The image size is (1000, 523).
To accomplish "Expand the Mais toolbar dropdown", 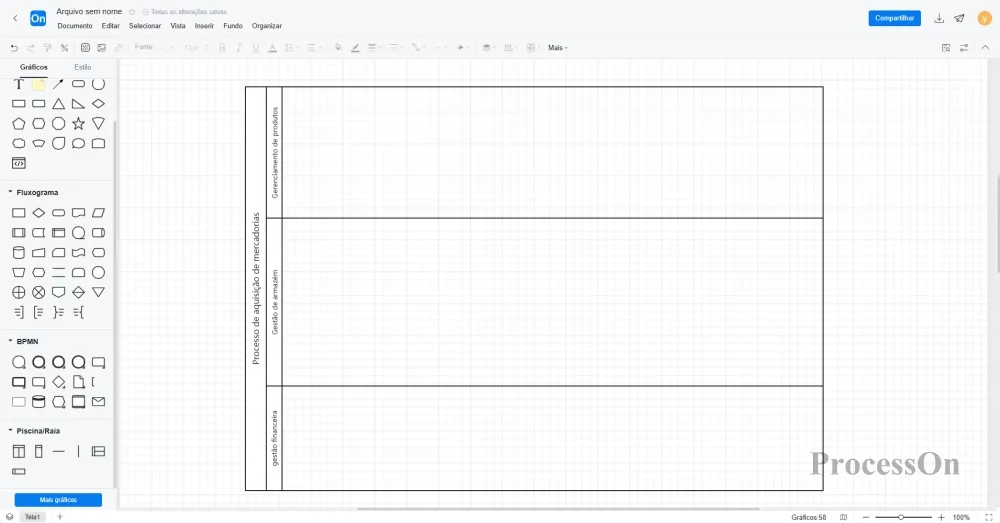I will pos(557,47).
